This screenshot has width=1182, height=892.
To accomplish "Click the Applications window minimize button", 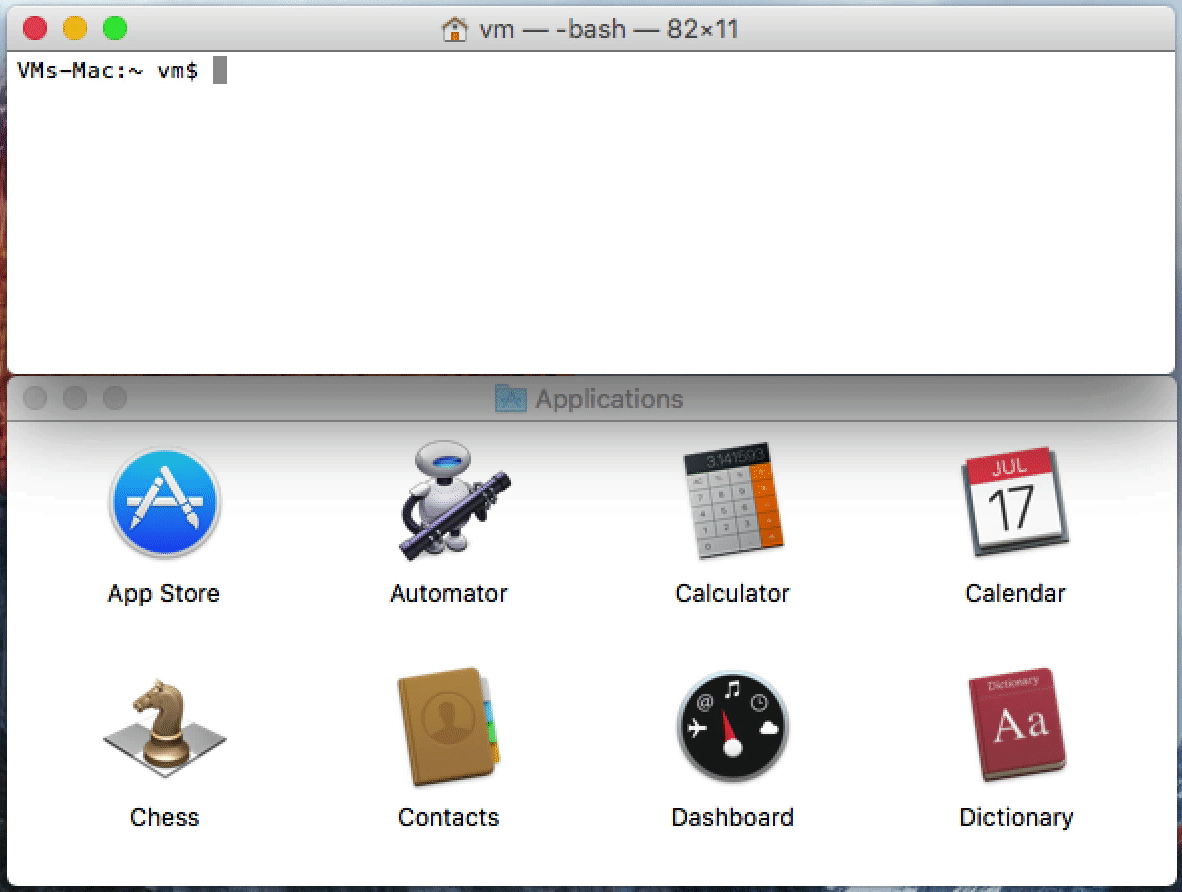I will (x=75, y=397).
